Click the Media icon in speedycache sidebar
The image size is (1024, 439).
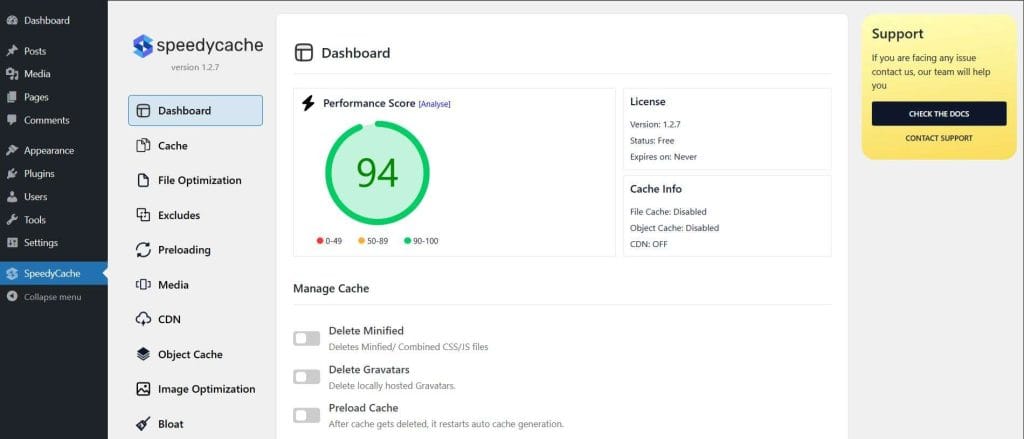tap(143, 285)
